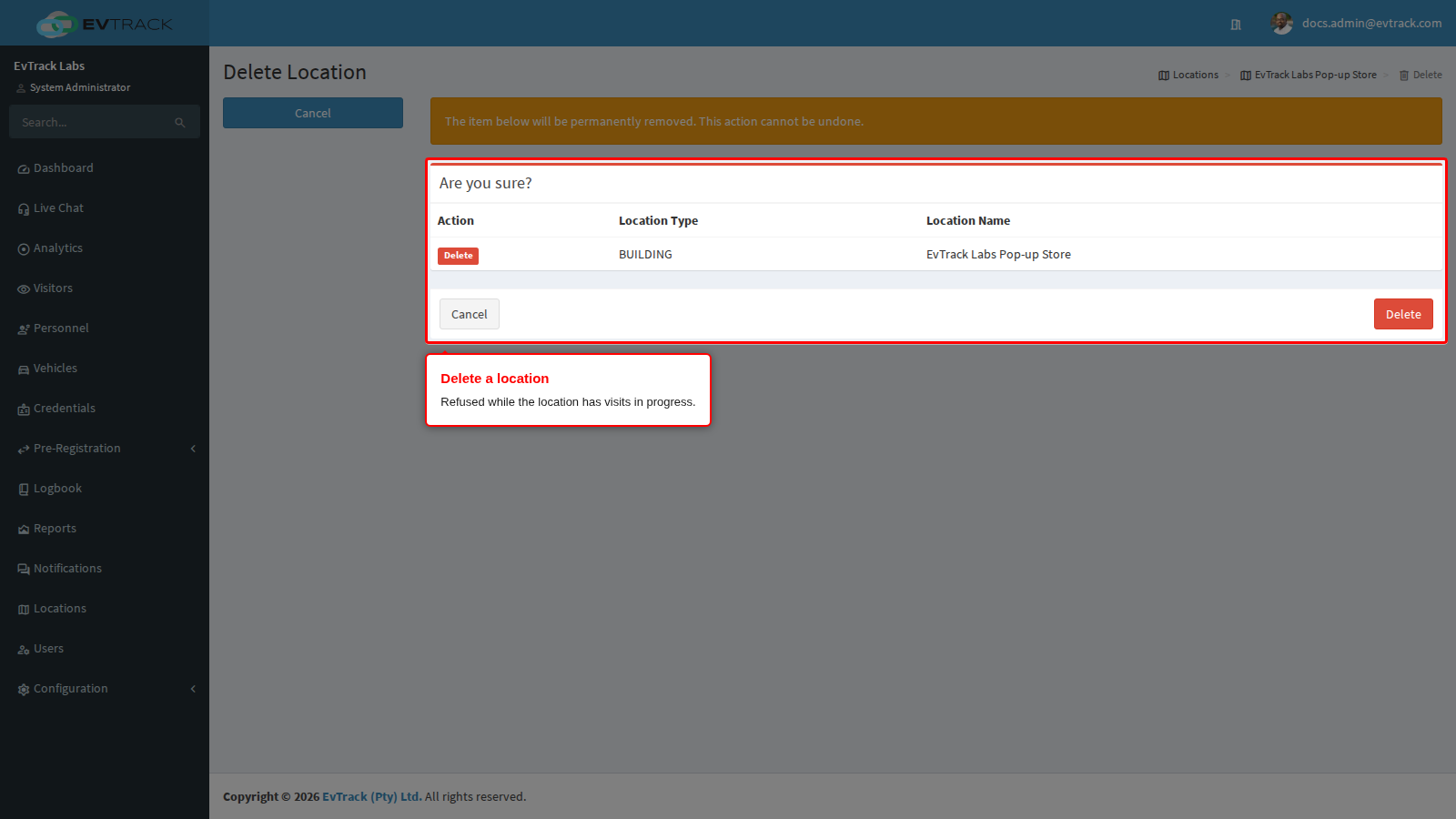Open the Reports menu item
This screenshot has width=1456, height=819.
(x=105, y=529)
